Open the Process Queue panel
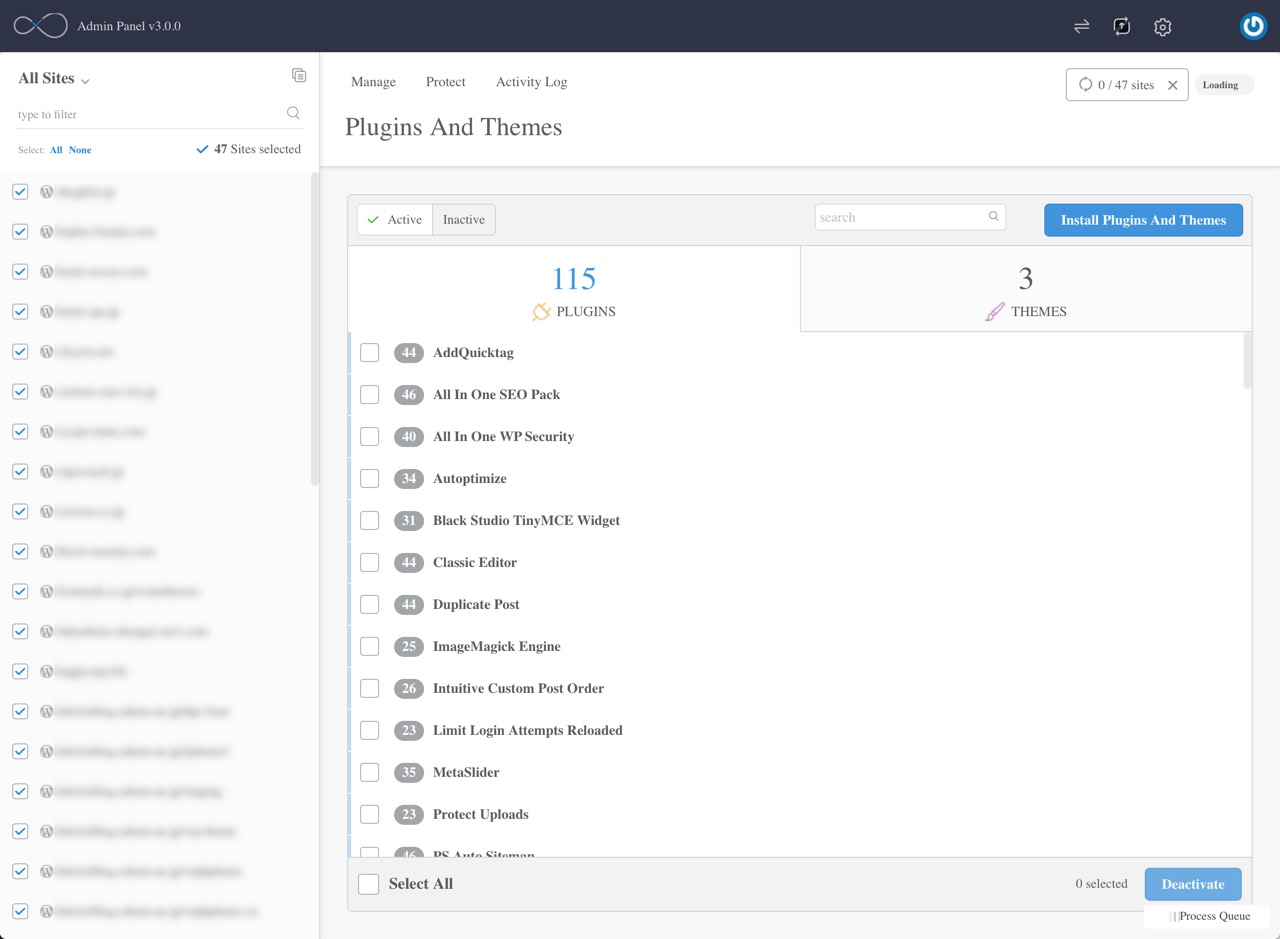Viewport: 1280px width, 939px height. point(1207,916)
